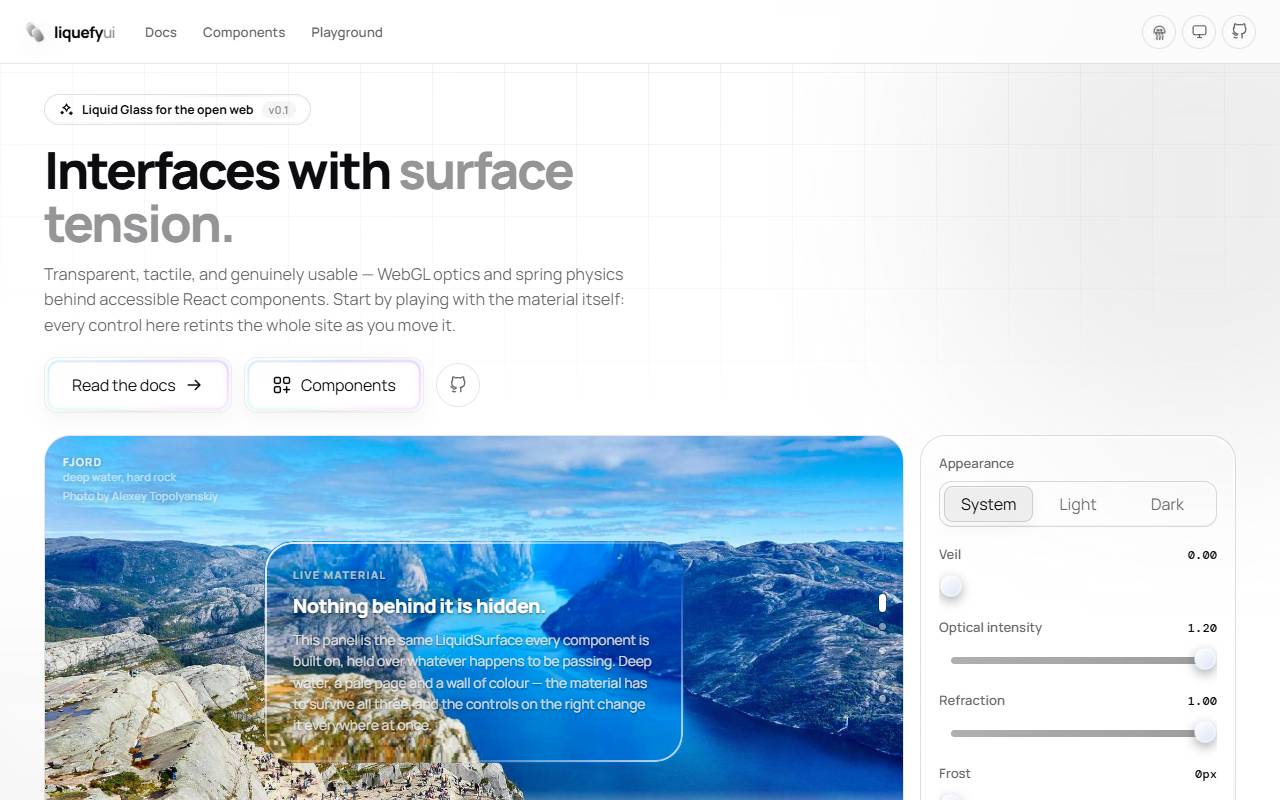Image resolution: width=1280 pixels, height=800 pixels.
Task: Go to Components in the top navigation
Action: [244, 32]
